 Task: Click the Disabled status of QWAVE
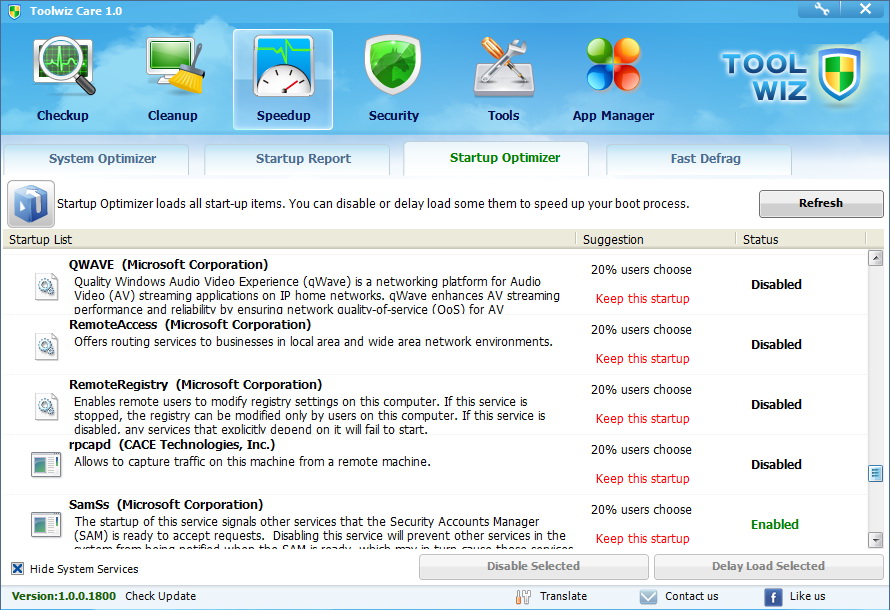click(776, 284)
